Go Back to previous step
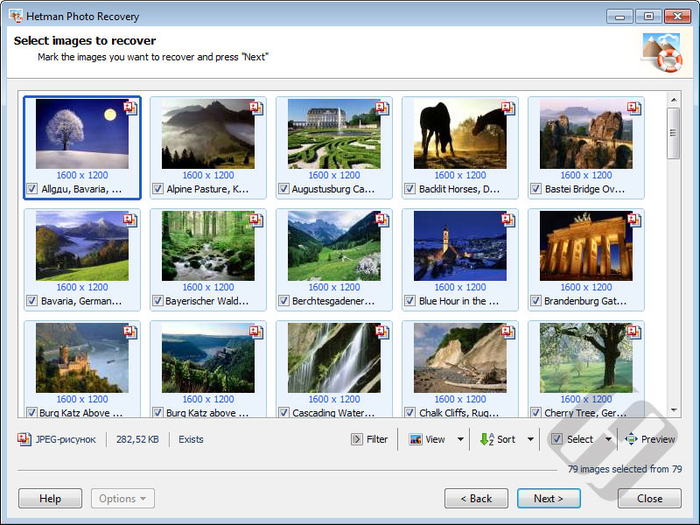 click(x=476, y=498)
